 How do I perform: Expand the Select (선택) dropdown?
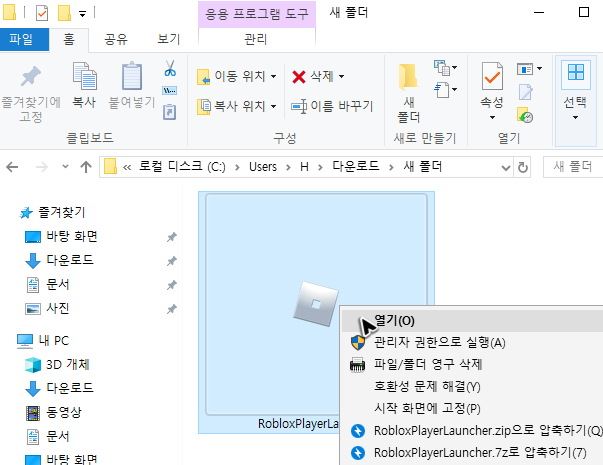point(575,117)
